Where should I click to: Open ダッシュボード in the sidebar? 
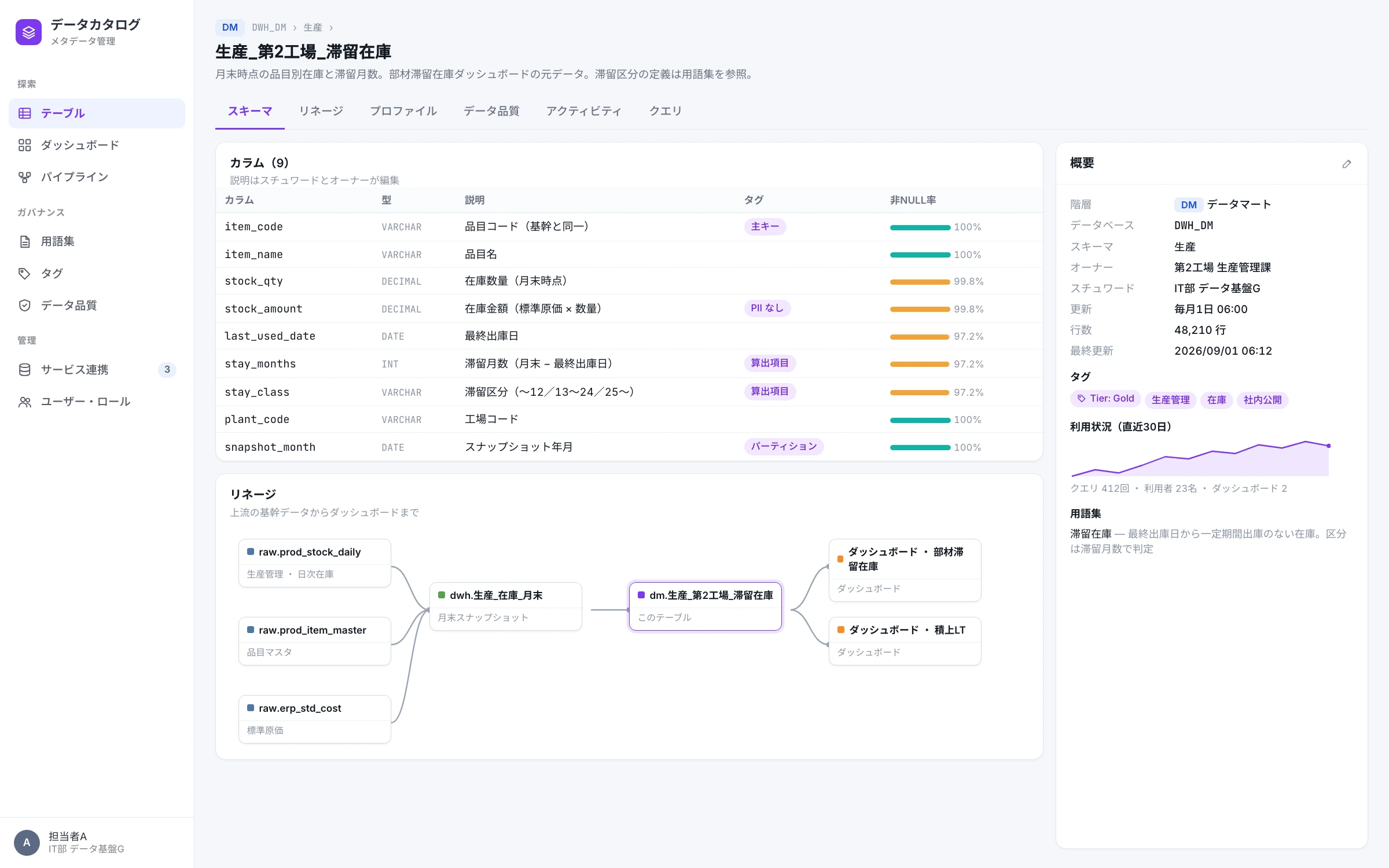pyautogui.click(x=97, y=145)
